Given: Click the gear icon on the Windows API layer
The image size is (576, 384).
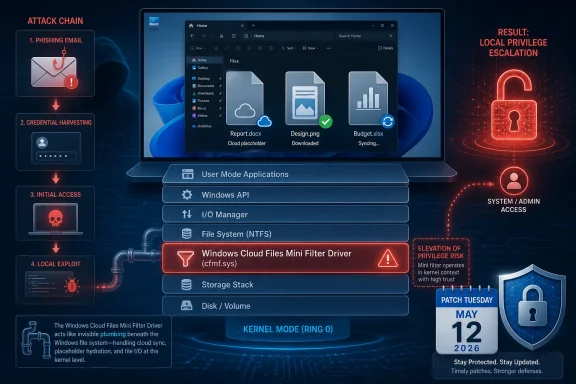Looking at the screenshot, I should tap(187, 195).
